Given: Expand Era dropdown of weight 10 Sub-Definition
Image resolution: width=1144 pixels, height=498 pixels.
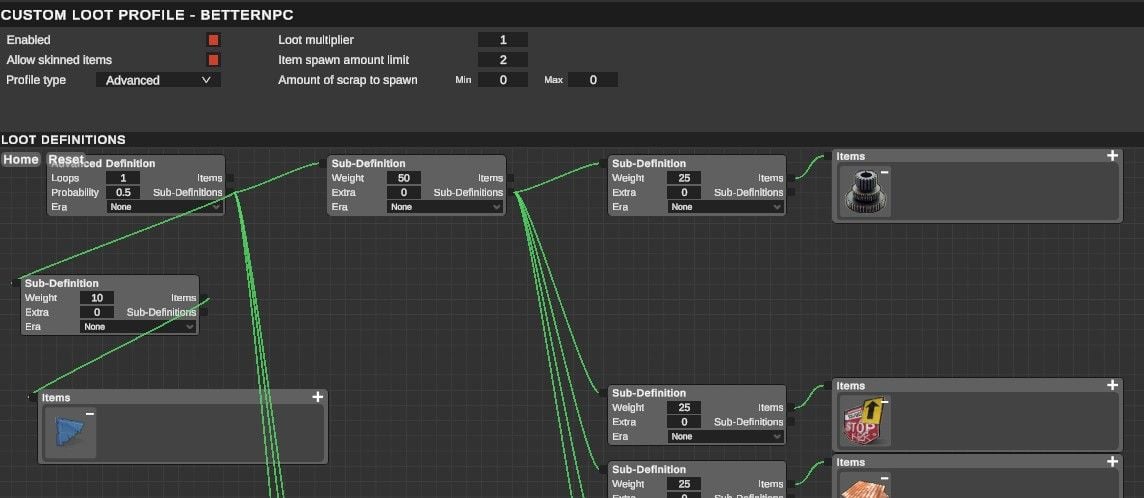Looking at the screenshot, I should point(138,327).
